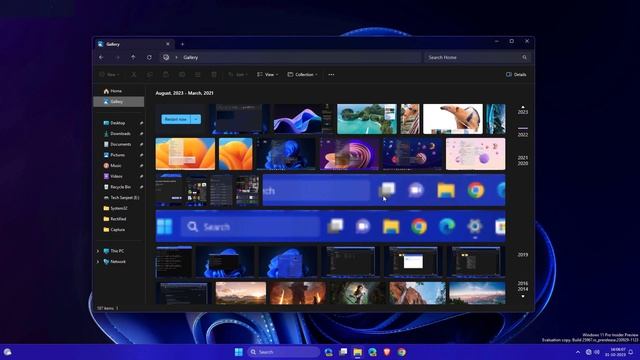
Task: Click the Delete trash icon in toolbar
Action: [214, 75]
